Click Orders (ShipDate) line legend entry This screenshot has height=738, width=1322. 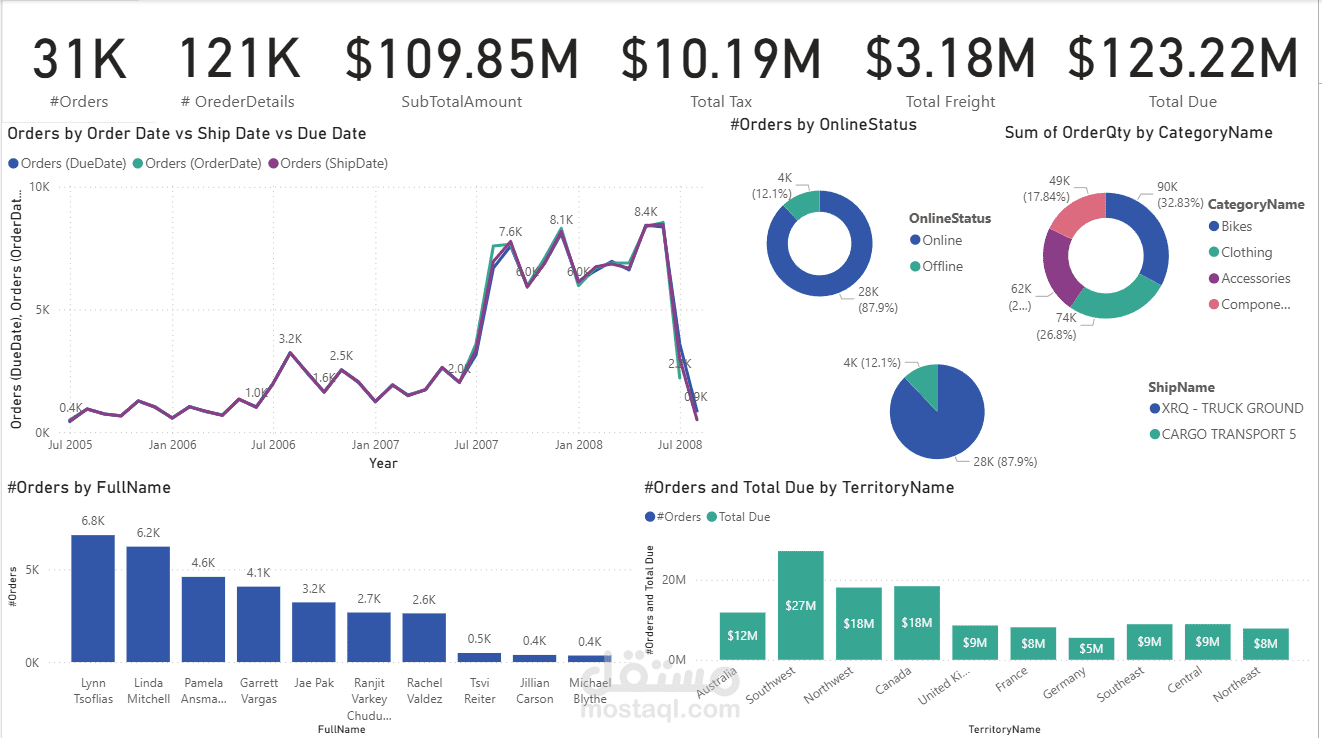[x=328, y=163]
